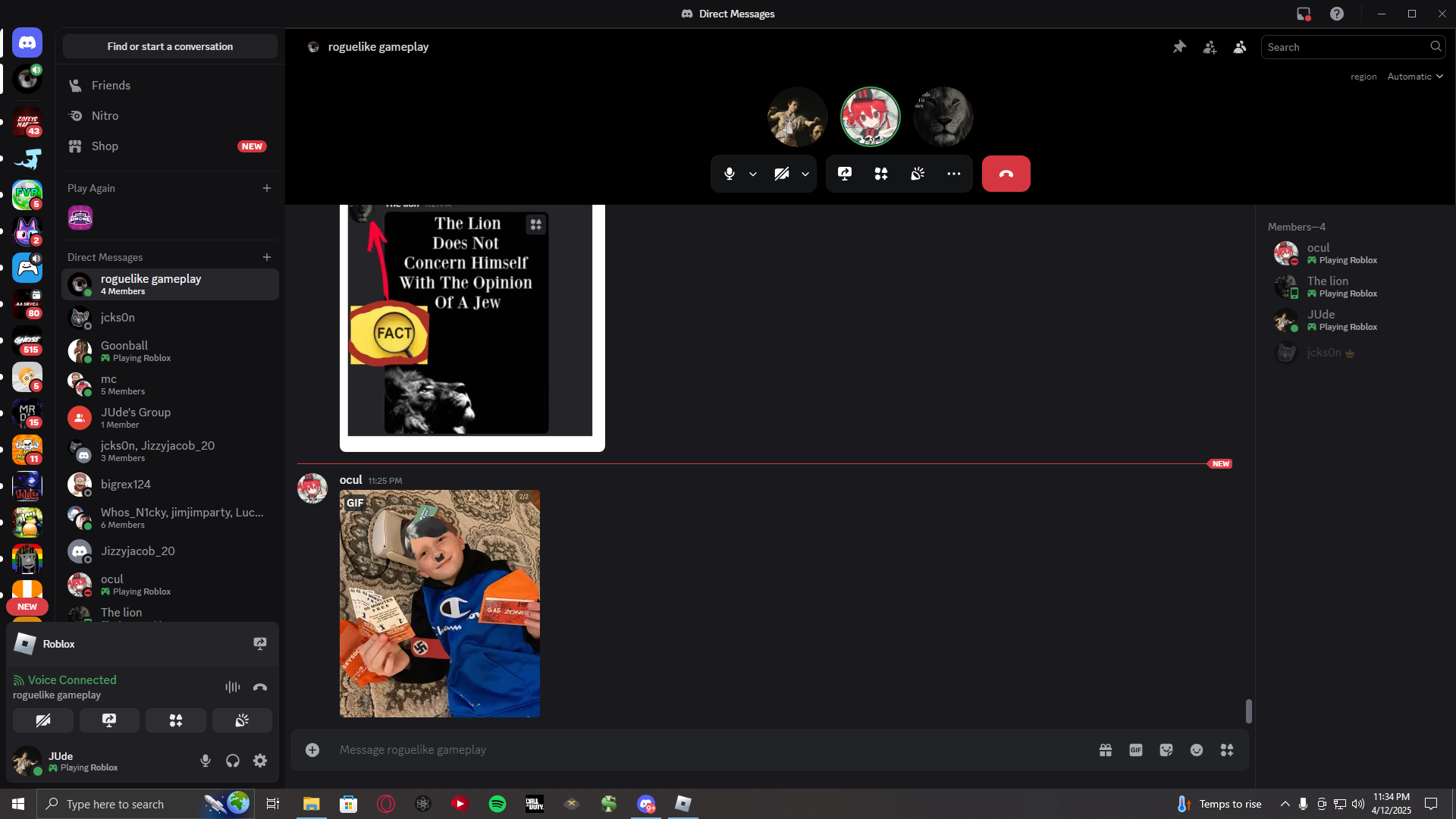Screen dimensions: 1456x819
Task: Open the emoji picker
Action: 1197,750
